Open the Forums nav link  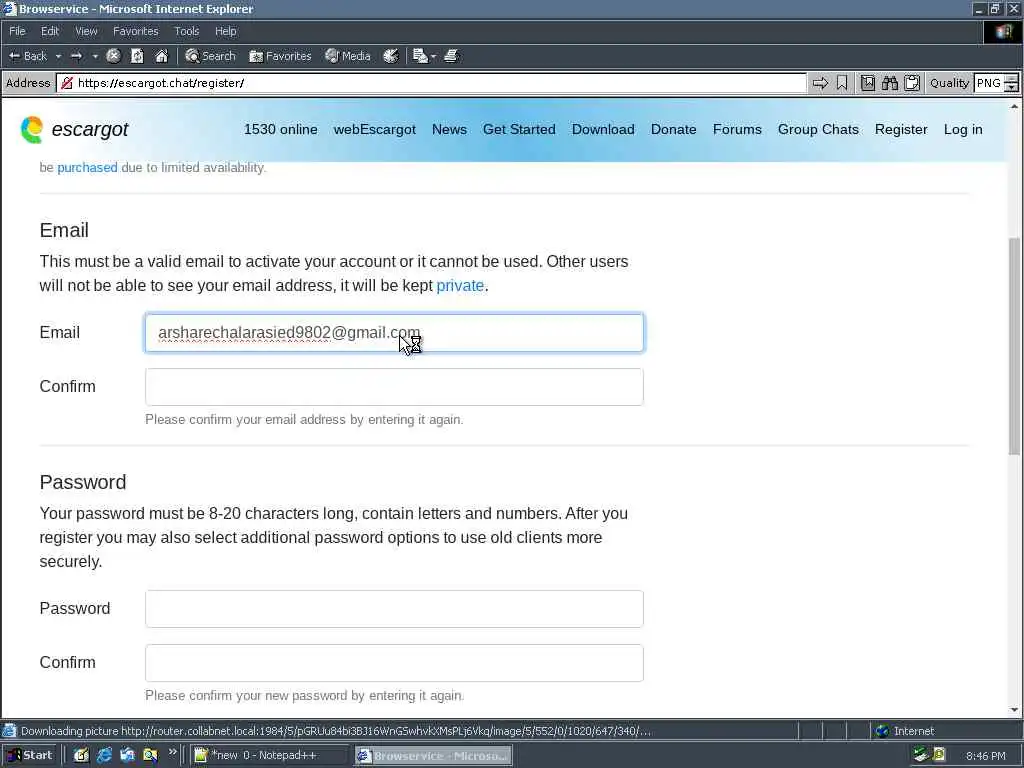tap(737, 129)
